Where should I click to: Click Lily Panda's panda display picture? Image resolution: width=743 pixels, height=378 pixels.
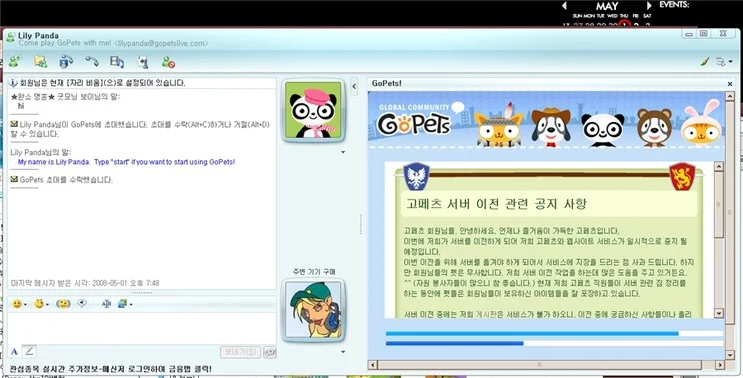[x=313, y=110]
